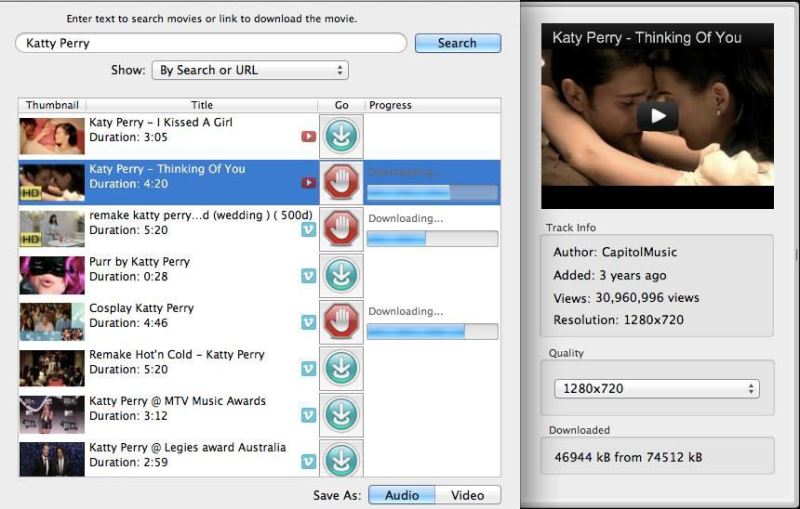Stop downloading Katy Perry - Thinking Of You
800x509 pixels.
(x=341, y=183)
